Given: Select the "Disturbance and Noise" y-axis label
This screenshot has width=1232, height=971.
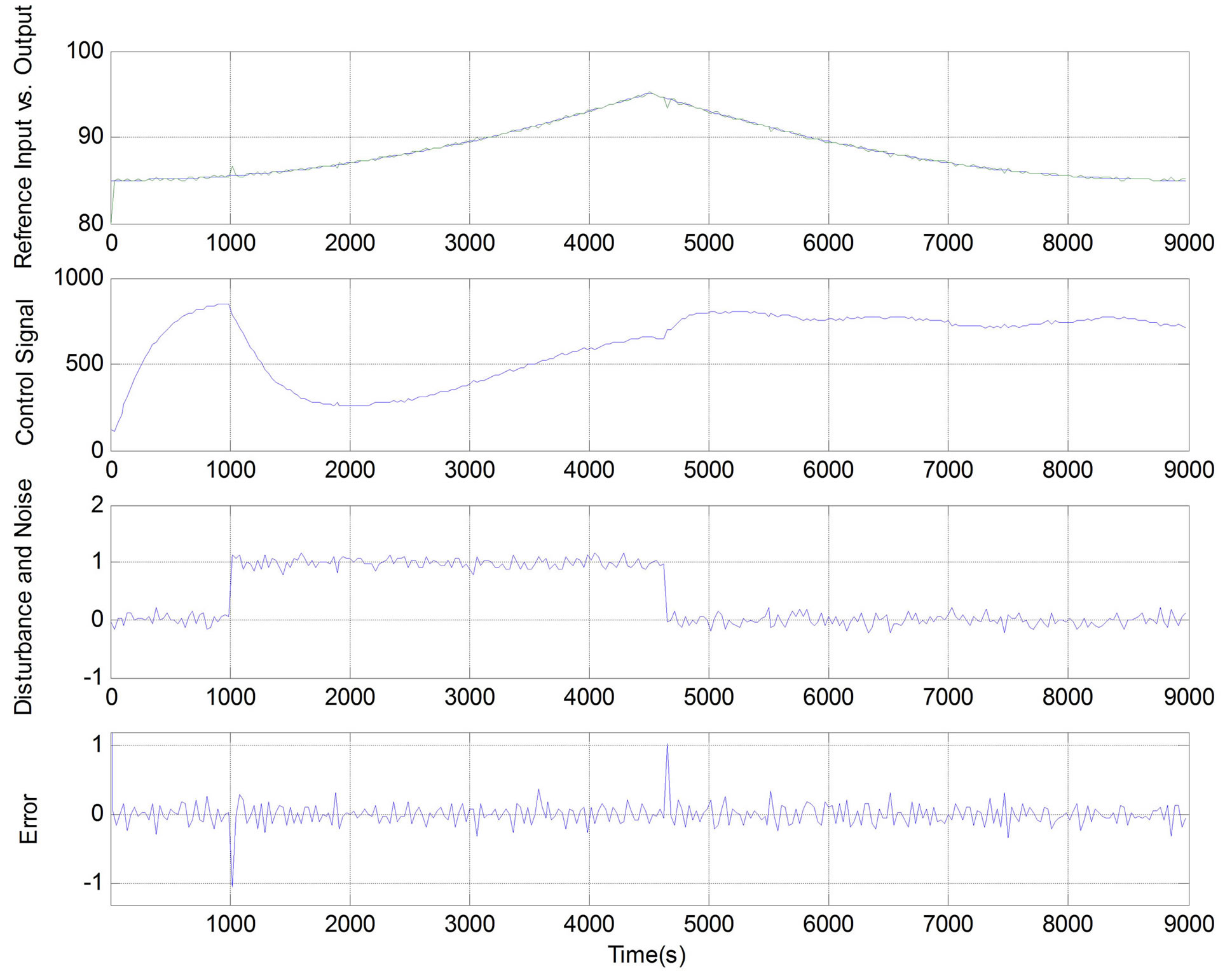Looking at the screenshot, I should (24, 597).
